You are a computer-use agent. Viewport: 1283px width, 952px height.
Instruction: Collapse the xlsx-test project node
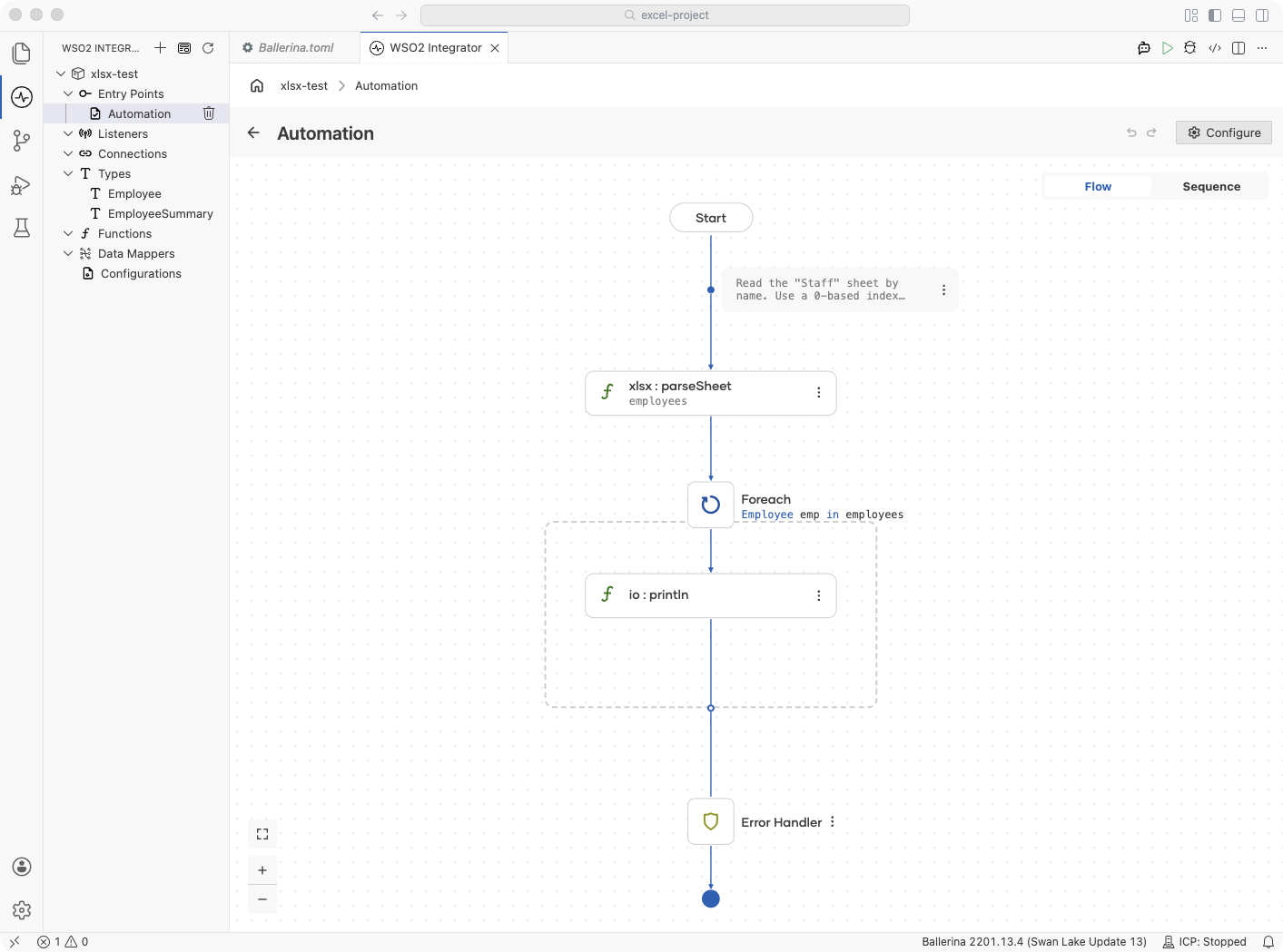pyautogui.click(x=61, y=74)
